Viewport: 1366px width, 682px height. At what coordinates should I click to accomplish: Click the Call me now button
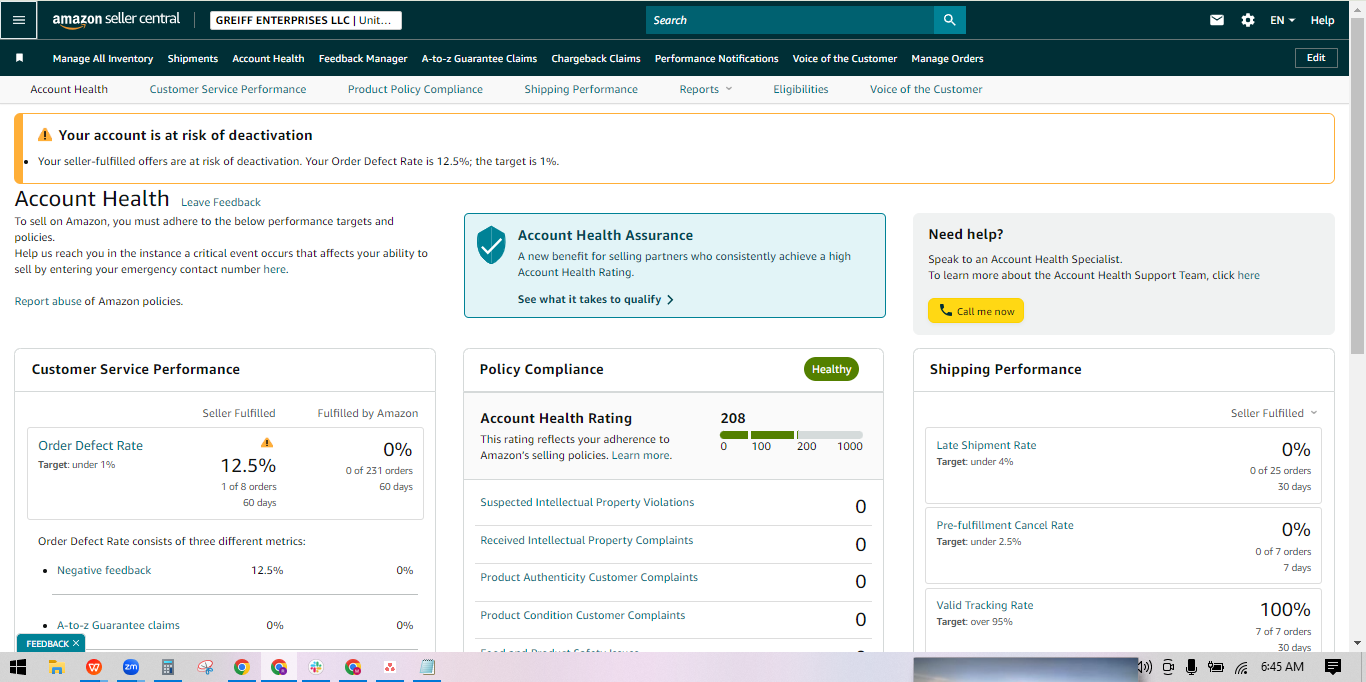(976, 311)
